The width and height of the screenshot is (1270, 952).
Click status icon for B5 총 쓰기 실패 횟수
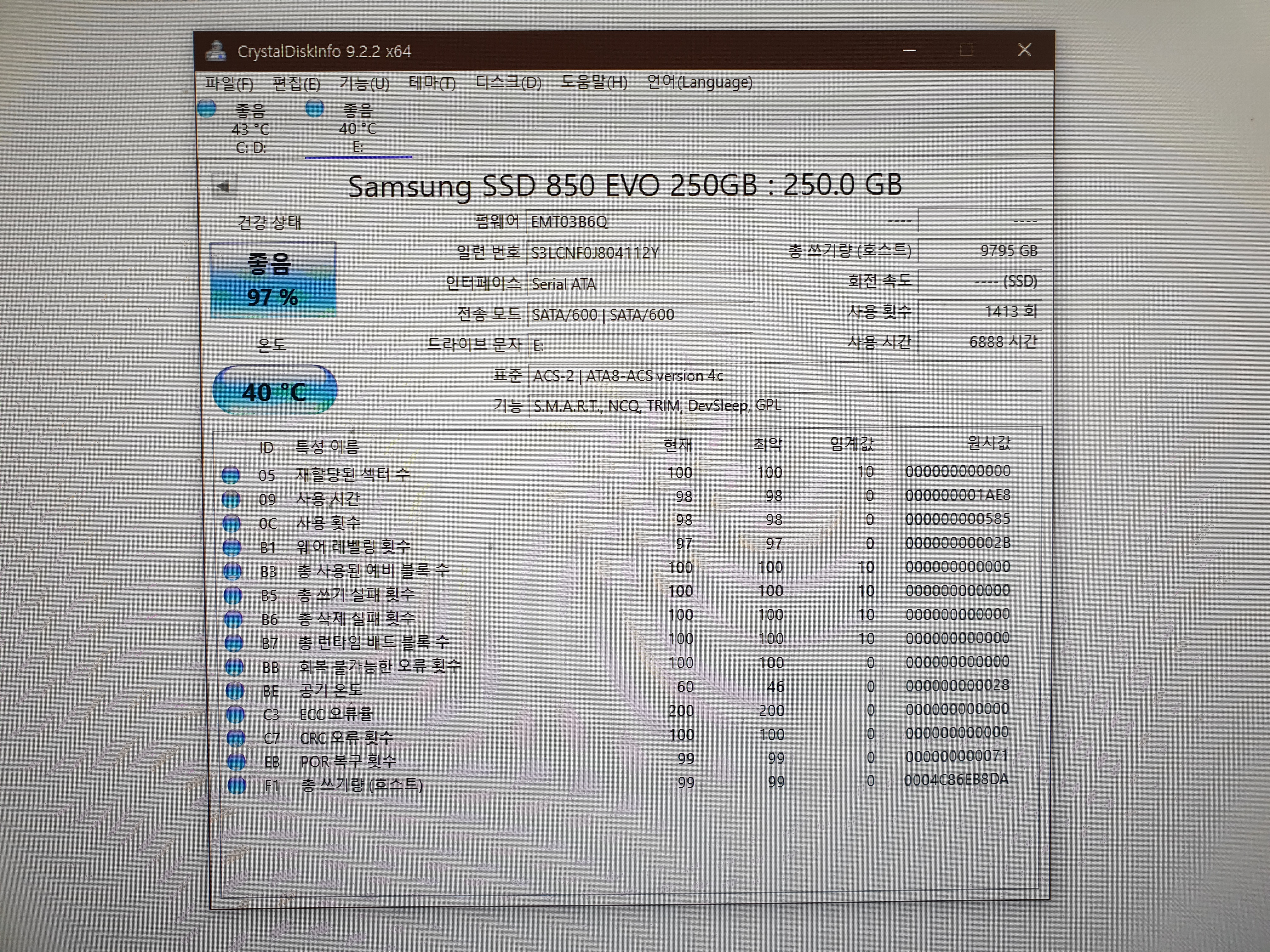[x=232, y=596]
